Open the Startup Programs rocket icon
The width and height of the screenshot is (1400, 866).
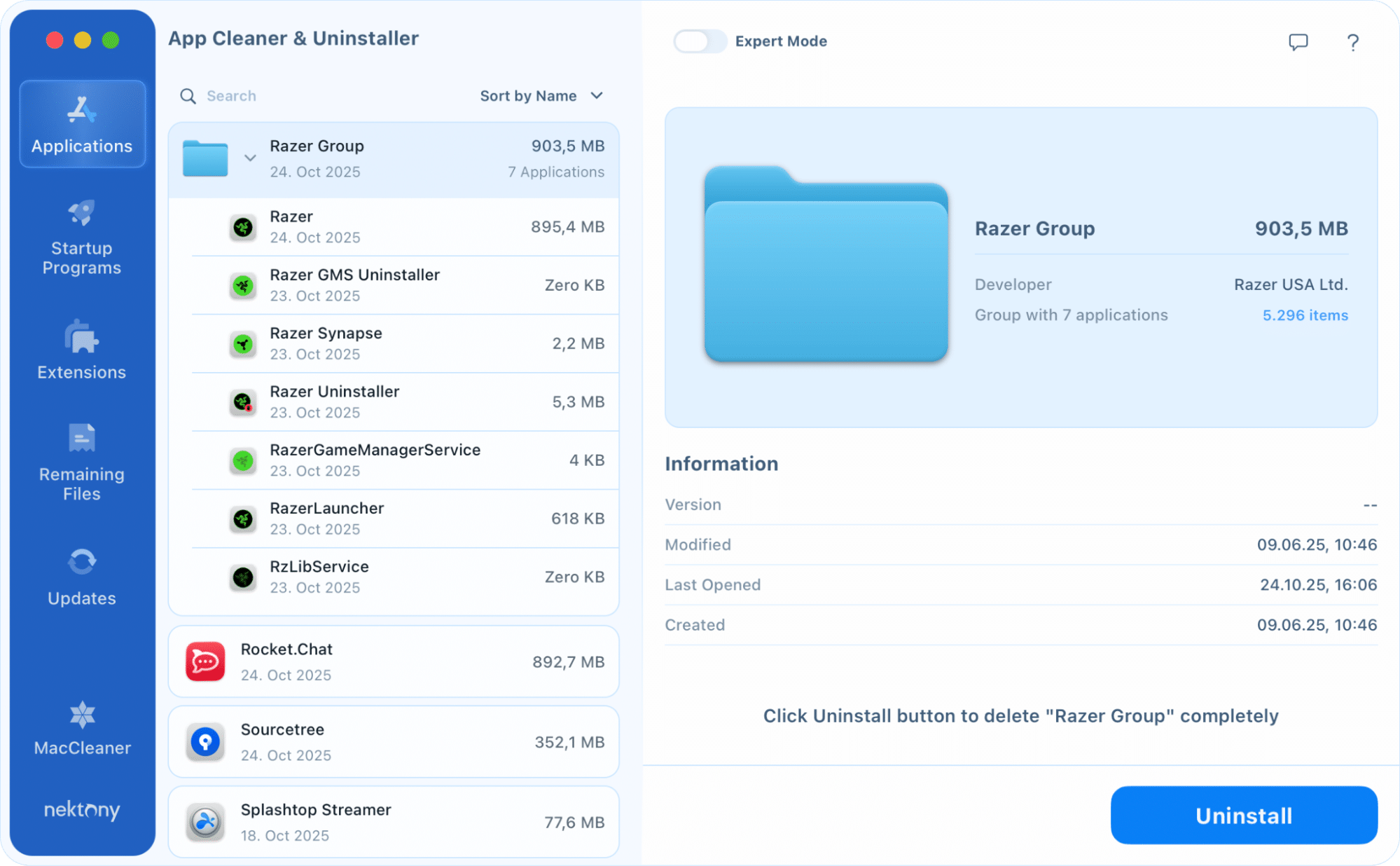tap(81, 213)
